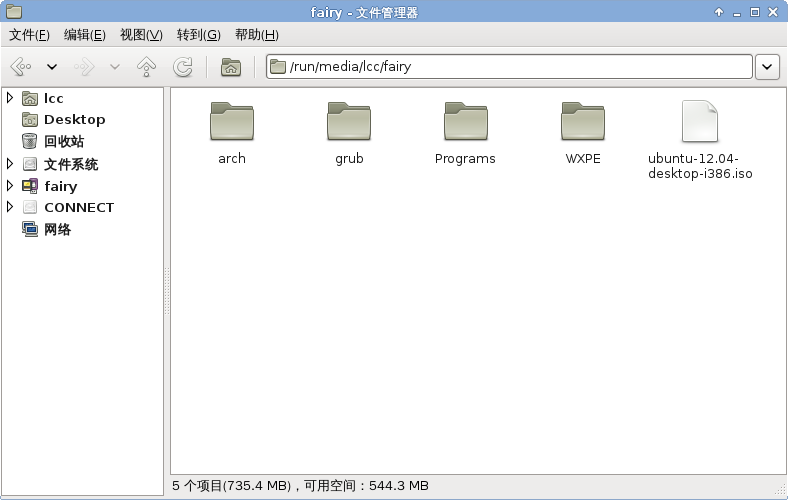Click the CONNECT drive icon
The image size is (788, 500).
[30, 207]
